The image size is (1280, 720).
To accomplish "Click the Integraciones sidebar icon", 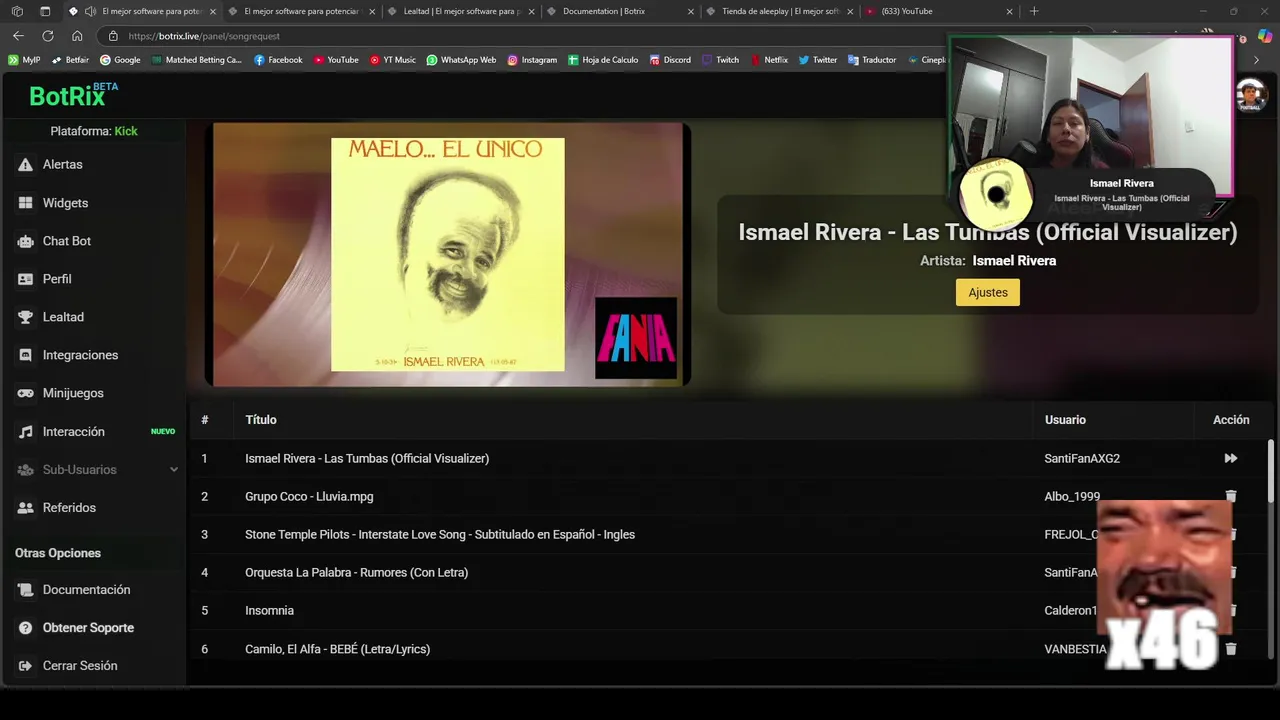I will 25,355.
